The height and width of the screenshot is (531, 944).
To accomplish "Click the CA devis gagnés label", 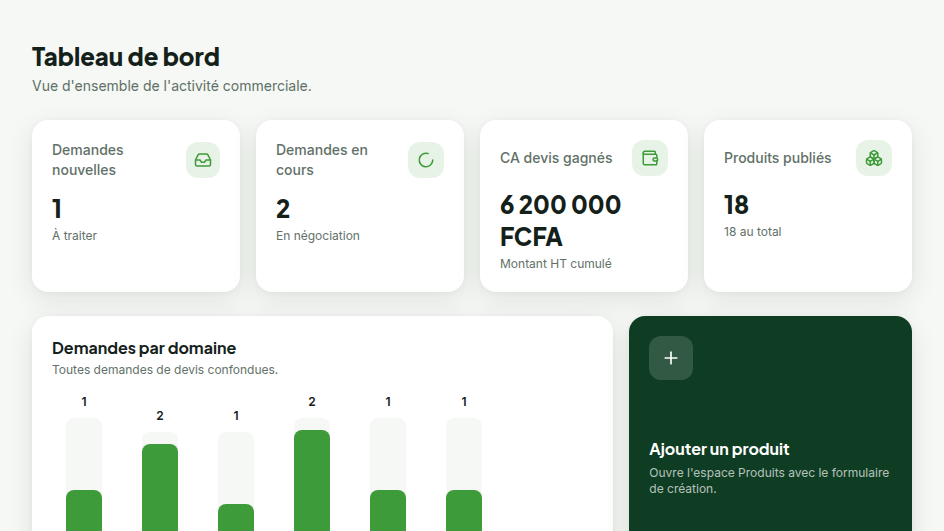I will point(556,158).
